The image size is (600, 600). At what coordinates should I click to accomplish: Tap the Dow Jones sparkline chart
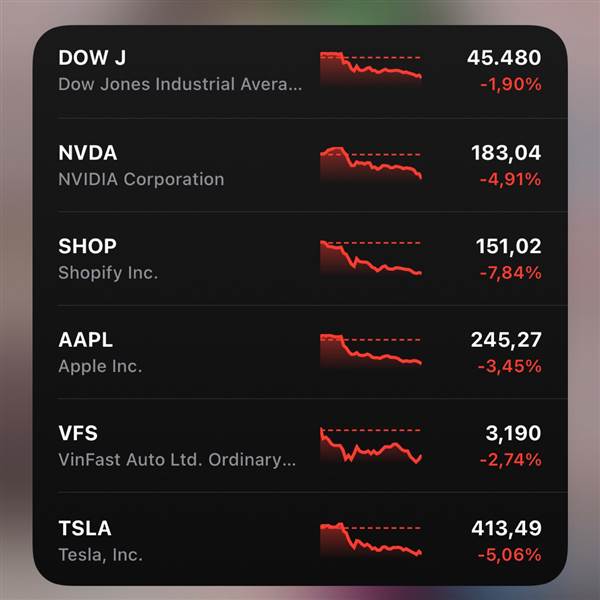coord(371,70)
